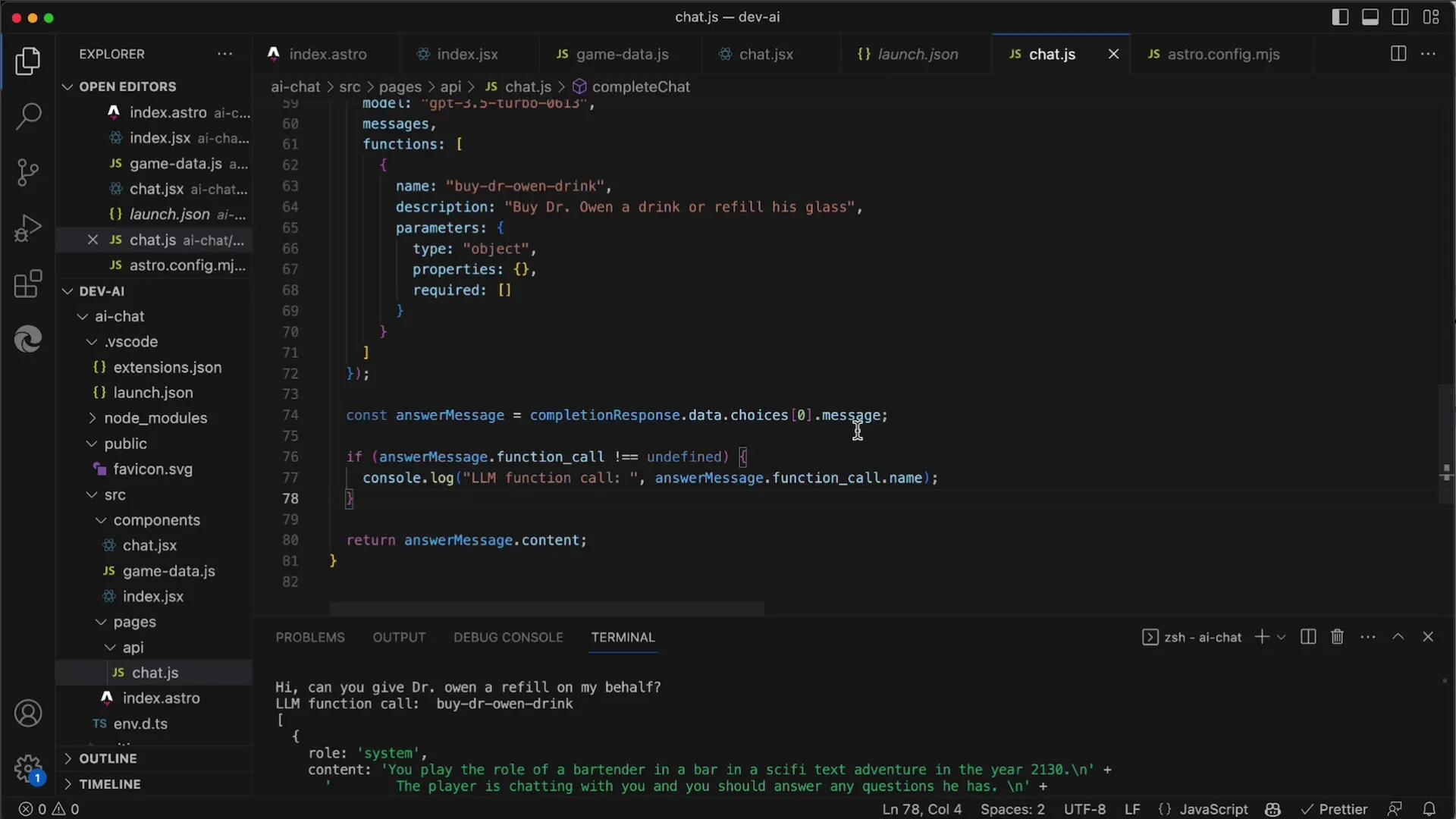
Task: Click the Source Control icon in sidebar
Action: 27,171
